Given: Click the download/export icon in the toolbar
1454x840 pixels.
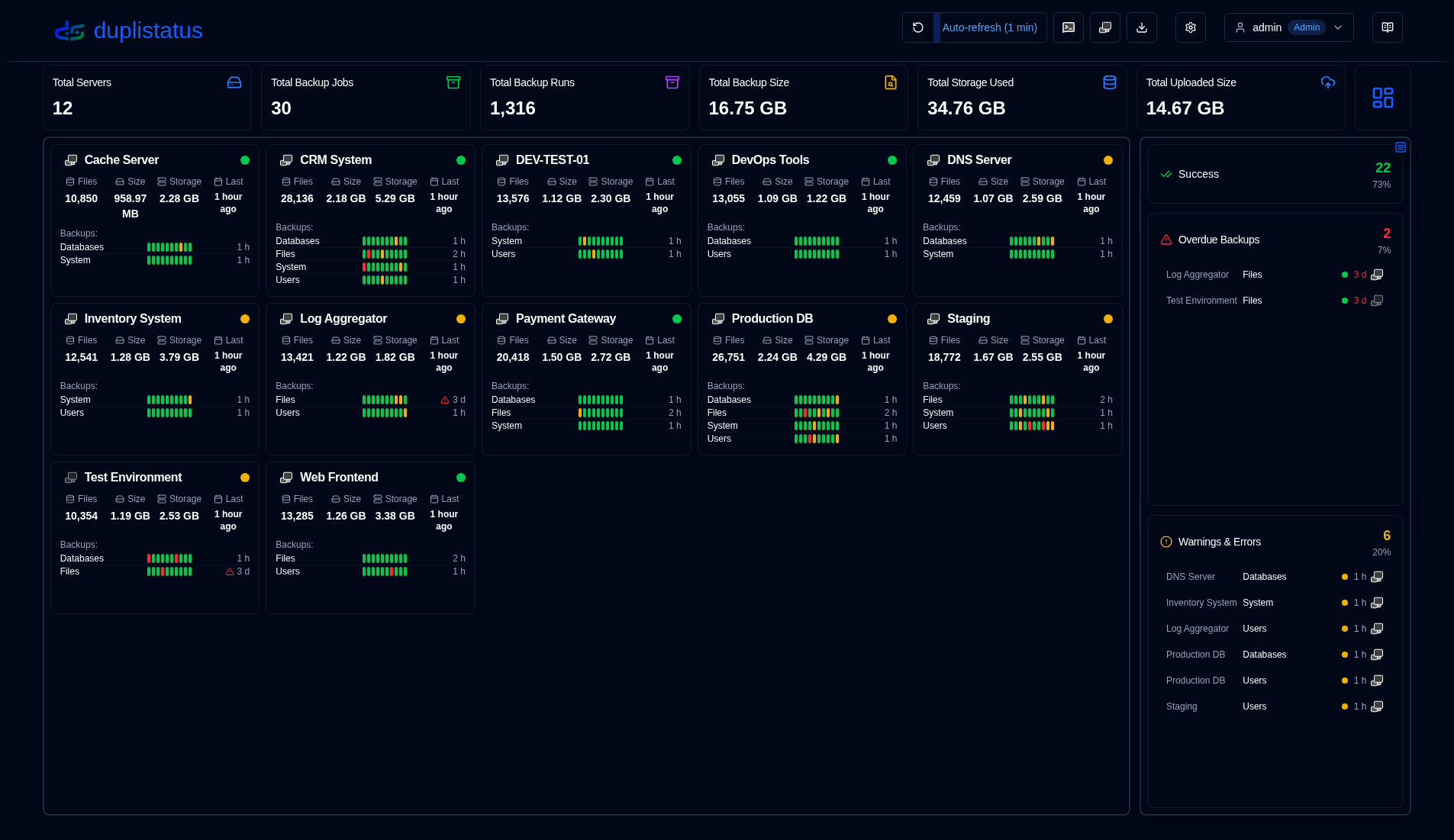Looking at the screenshot, I should point(1142,27).
